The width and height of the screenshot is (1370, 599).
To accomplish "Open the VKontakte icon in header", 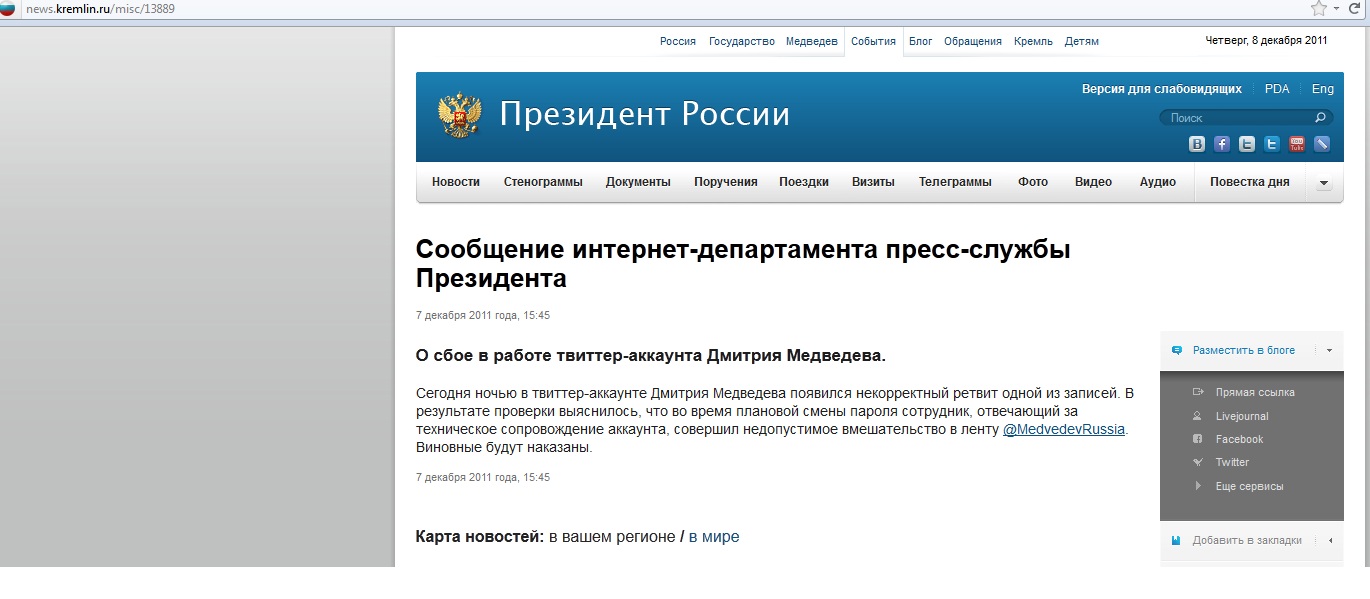I will (1197, 144).
